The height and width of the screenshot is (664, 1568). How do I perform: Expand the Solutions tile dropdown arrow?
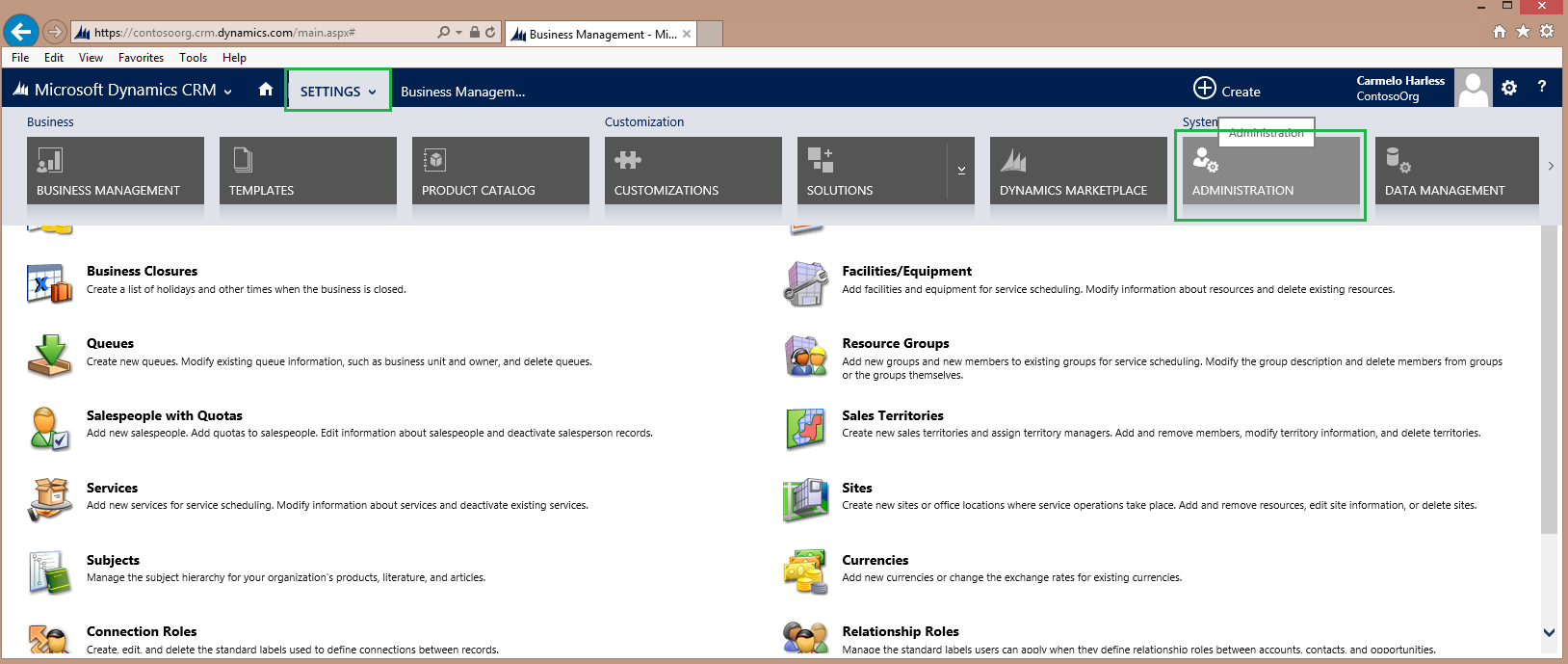pyautogui.click(x=961, y=171)
